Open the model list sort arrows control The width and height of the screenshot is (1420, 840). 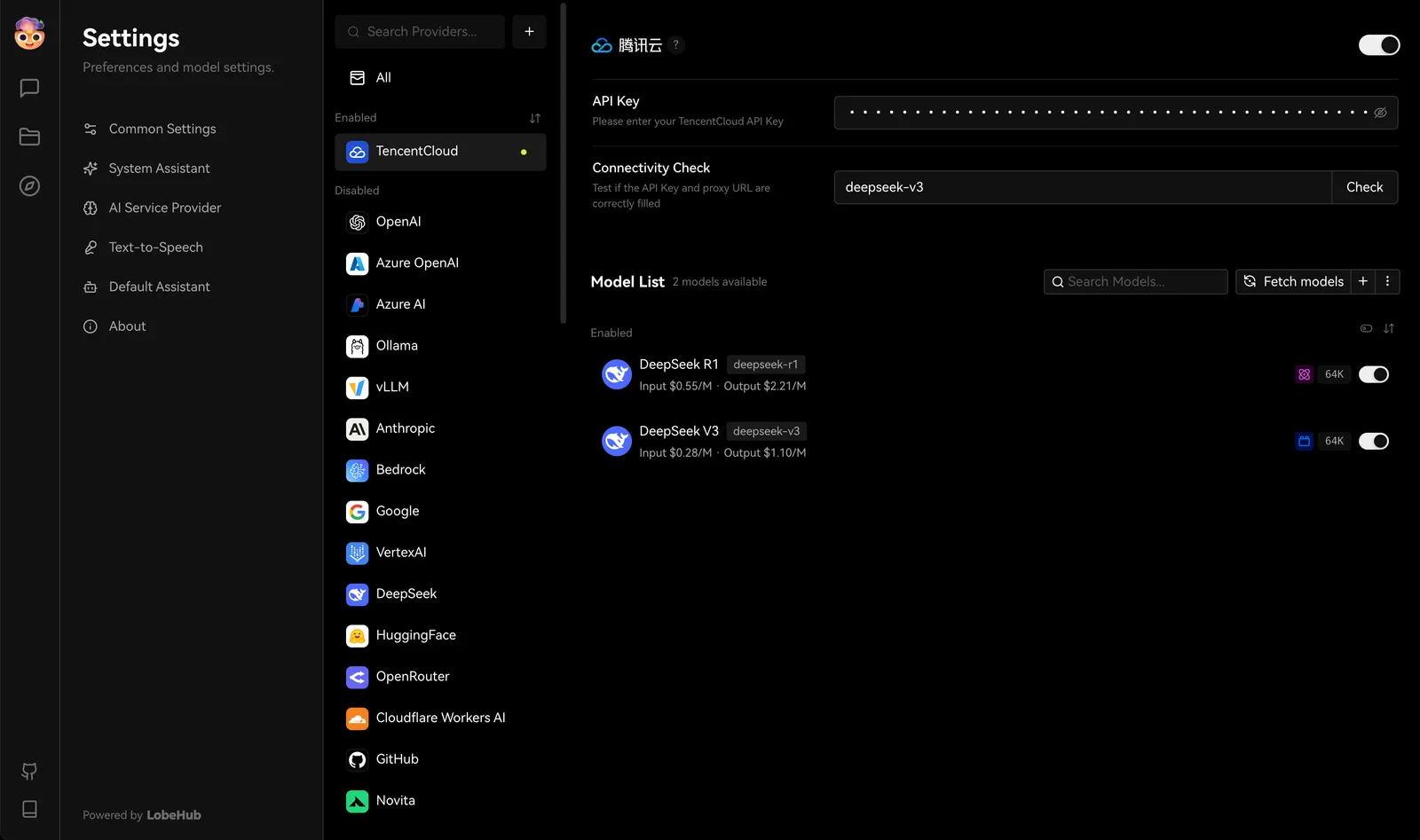[x=1390, y=328]
